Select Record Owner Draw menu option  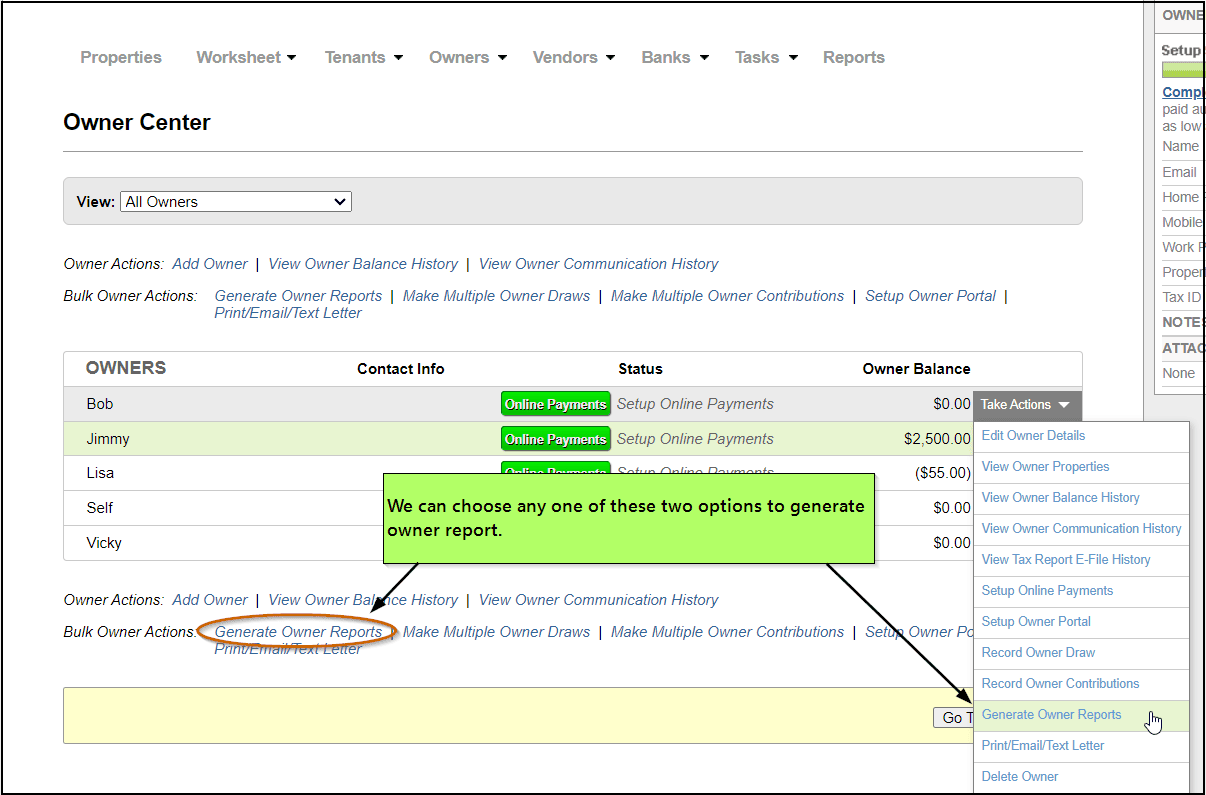1038,653
